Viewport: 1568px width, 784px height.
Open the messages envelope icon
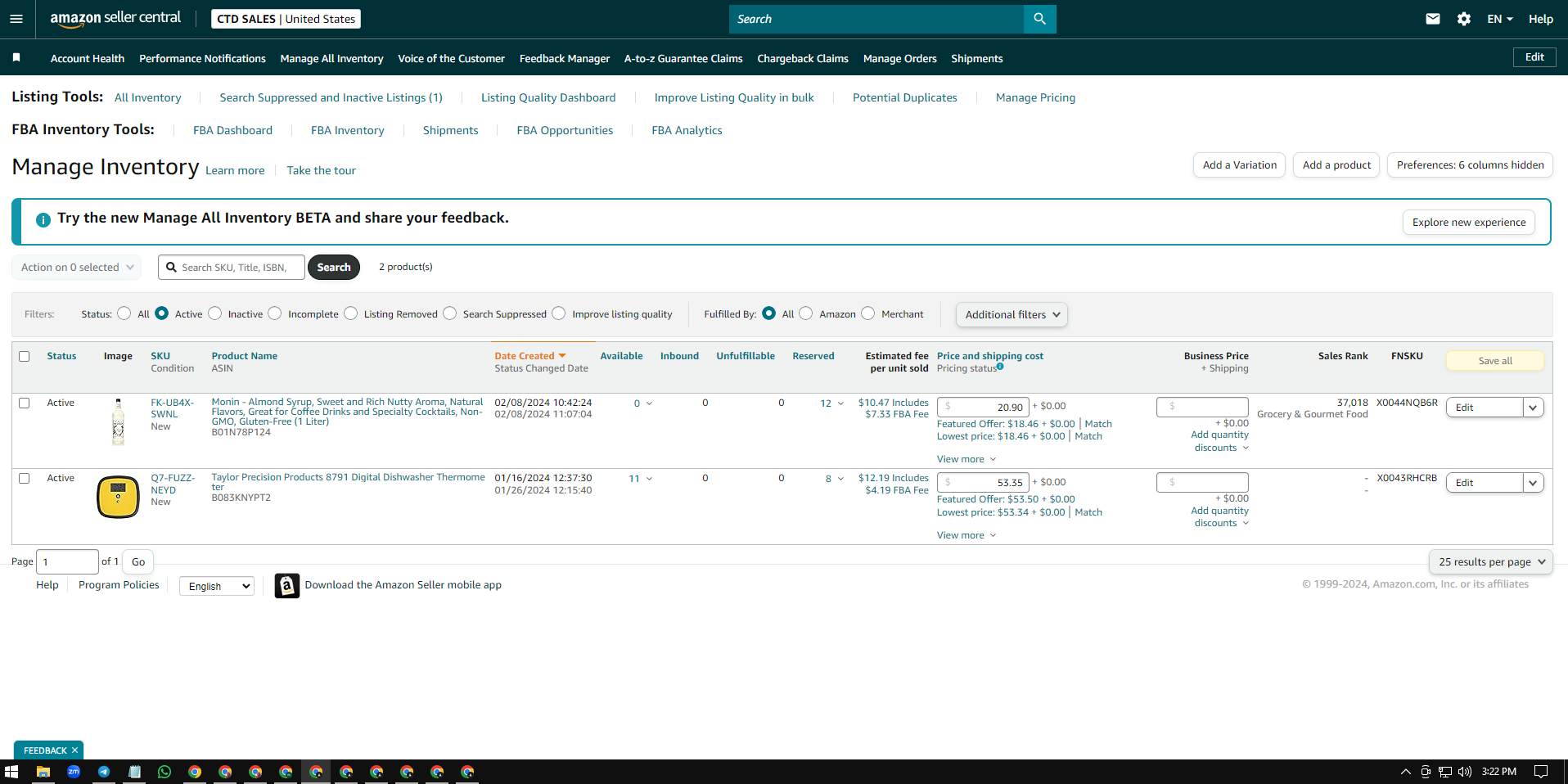coord(1433,19)
